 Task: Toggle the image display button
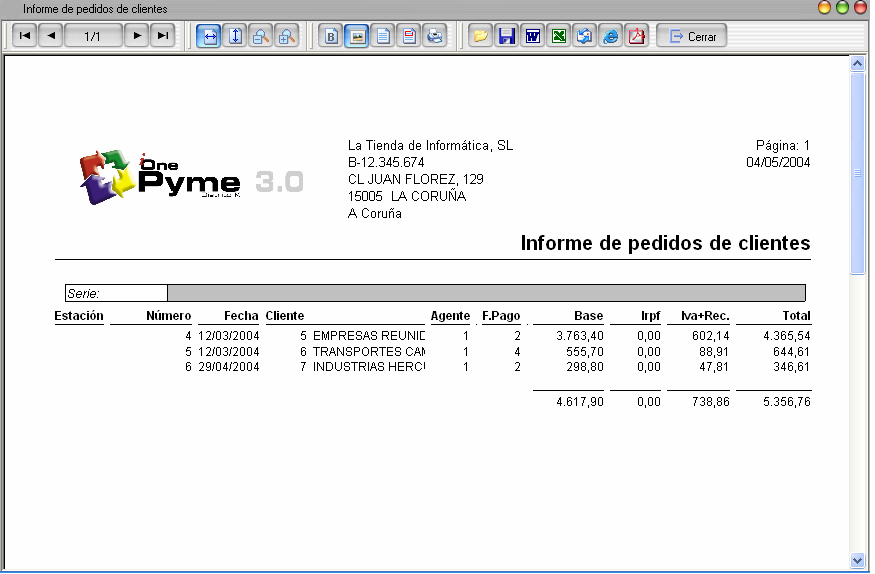(357, 36)
